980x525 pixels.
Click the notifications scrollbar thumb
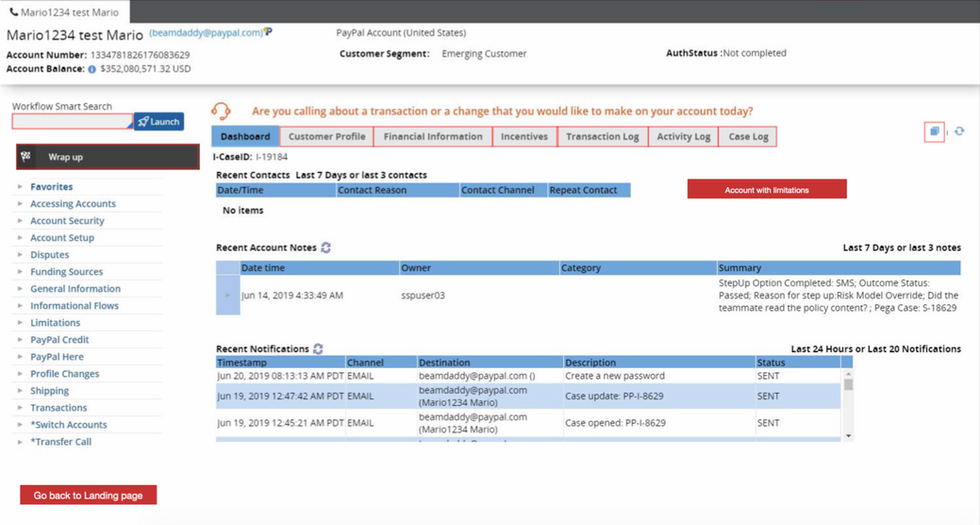(848, 384)
